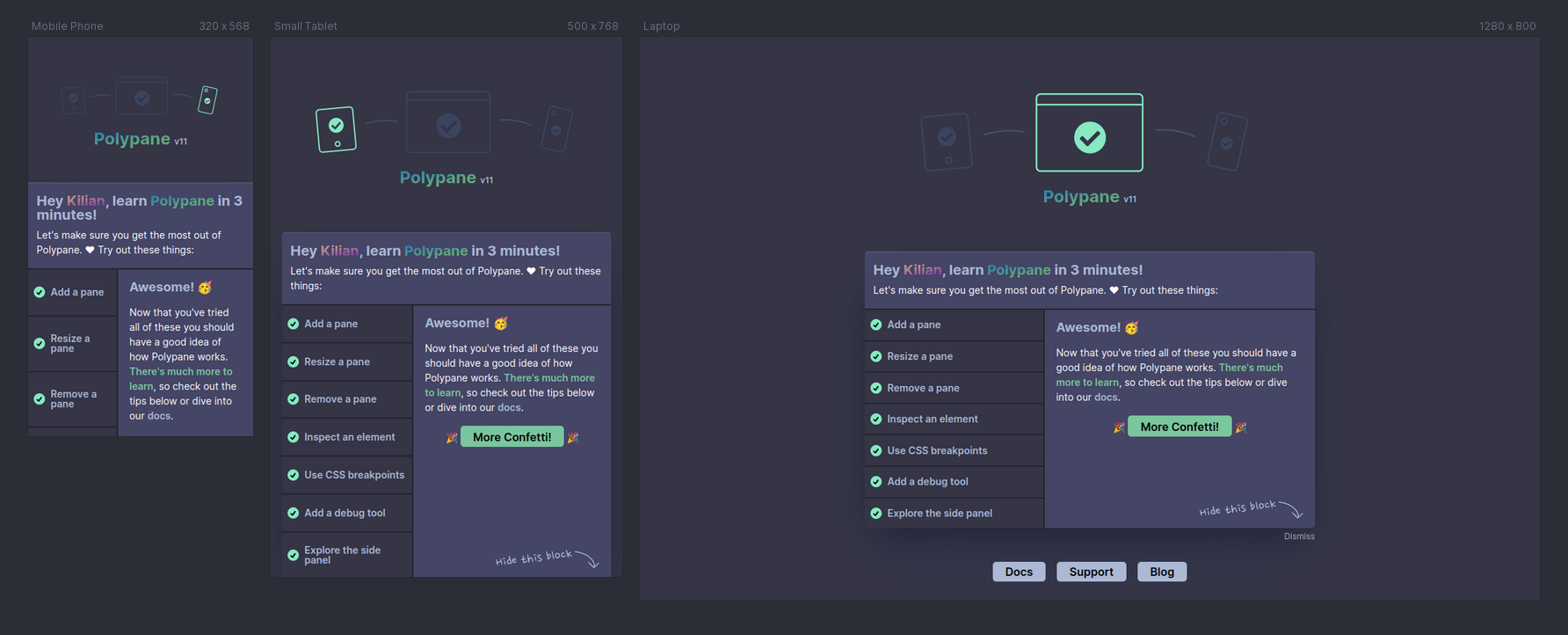Open Explore the side panel step in Laptop pane
1568x635 pixels.
955,514
